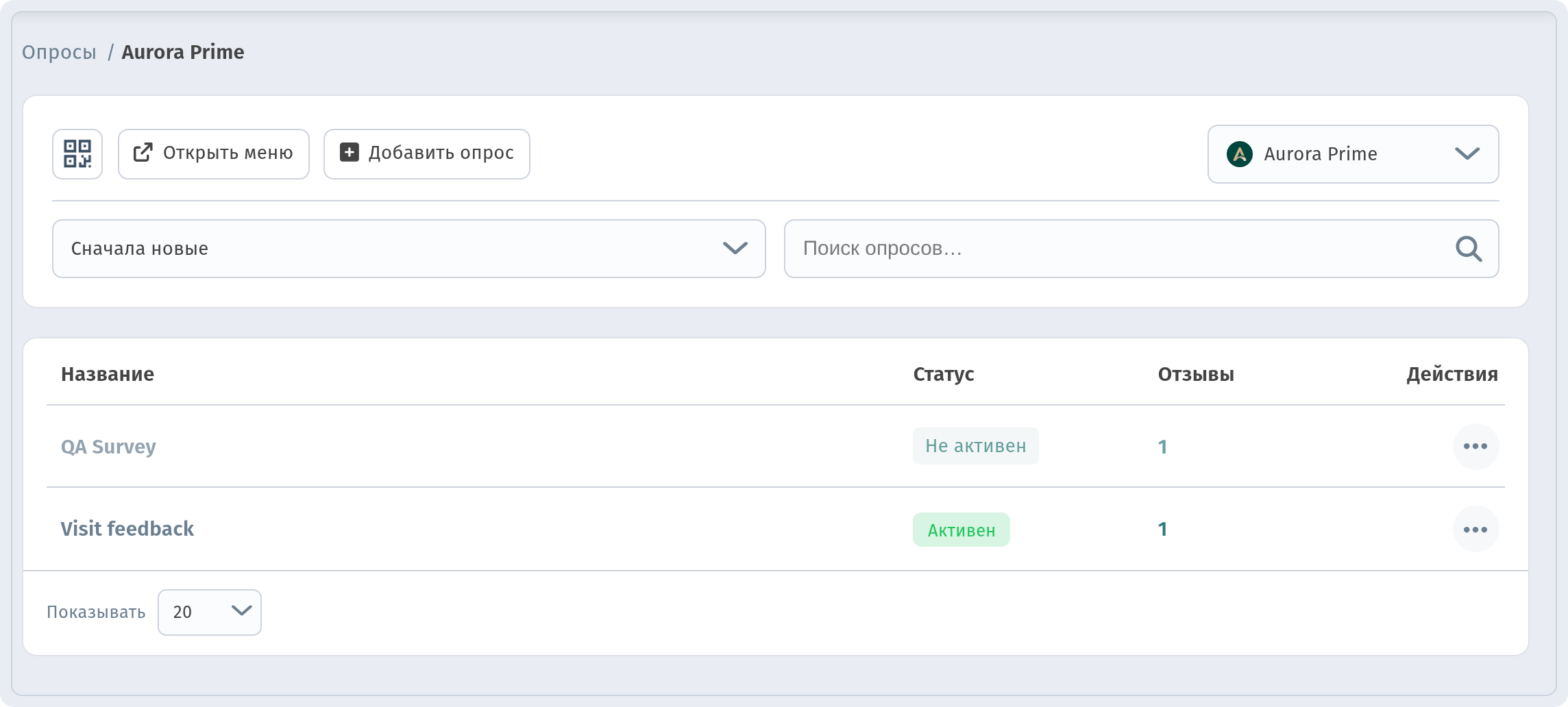The width and height of the screenshot is (1568, 707).
Task: Expand the Сначала новые sort dropdown
Action: coord(409,249)
